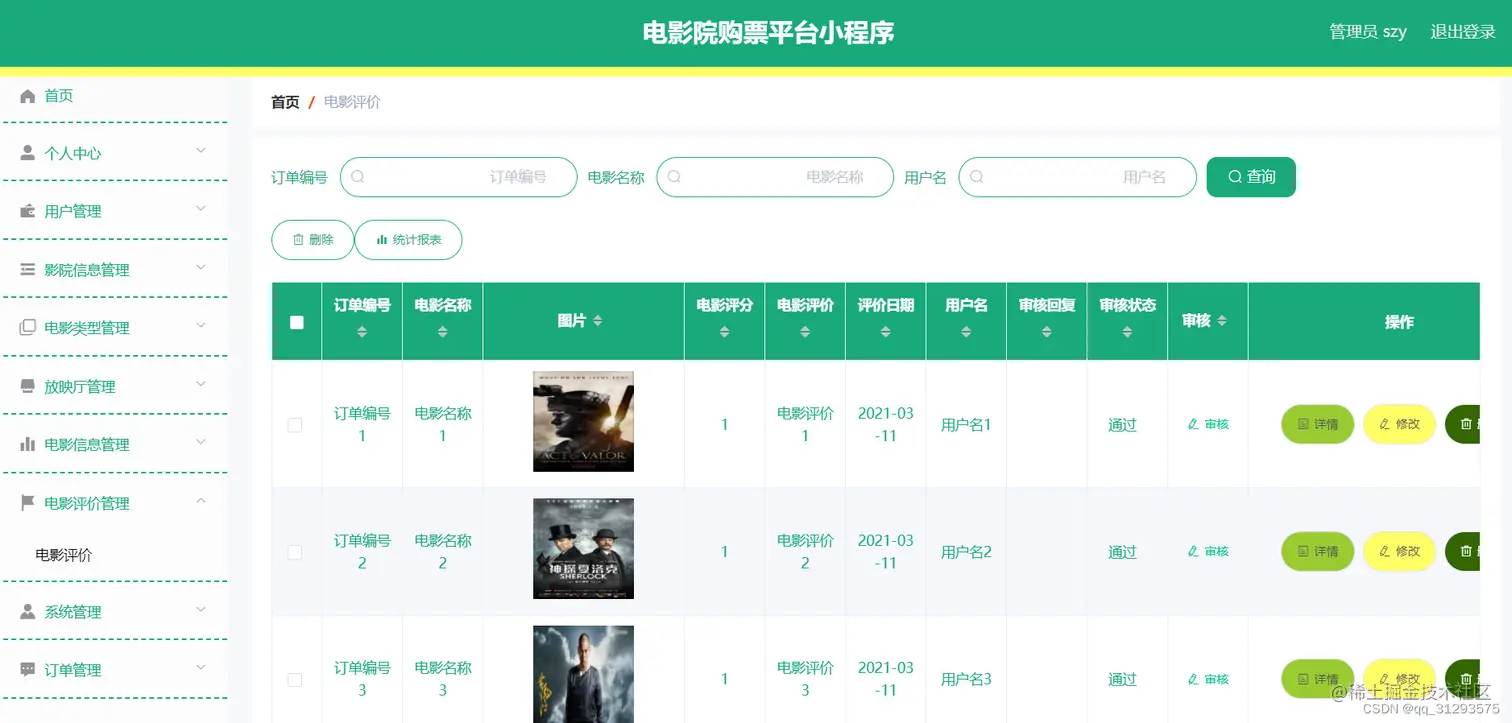1512x723 pixels.
Task: Click the 删除 button above the table
Action: click(312, 240)
